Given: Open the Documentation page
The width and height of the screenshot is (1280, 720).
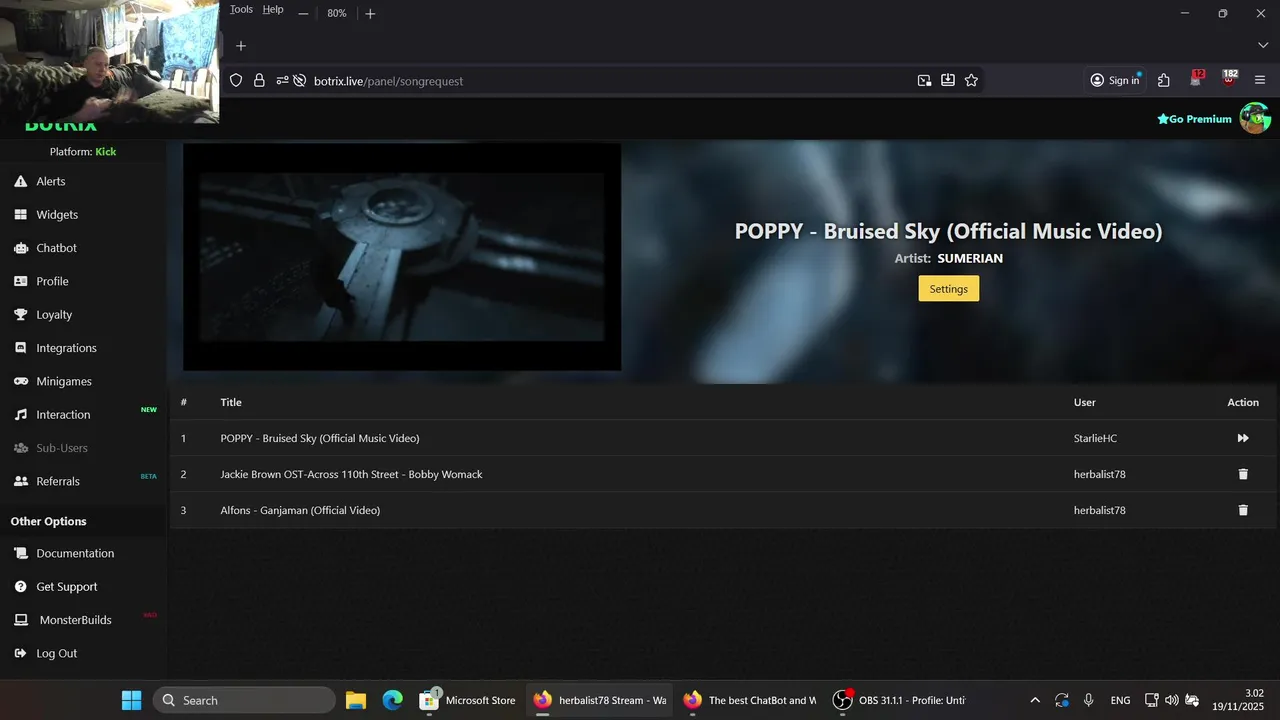Looking at the screenshot, I should click(64, 553).
